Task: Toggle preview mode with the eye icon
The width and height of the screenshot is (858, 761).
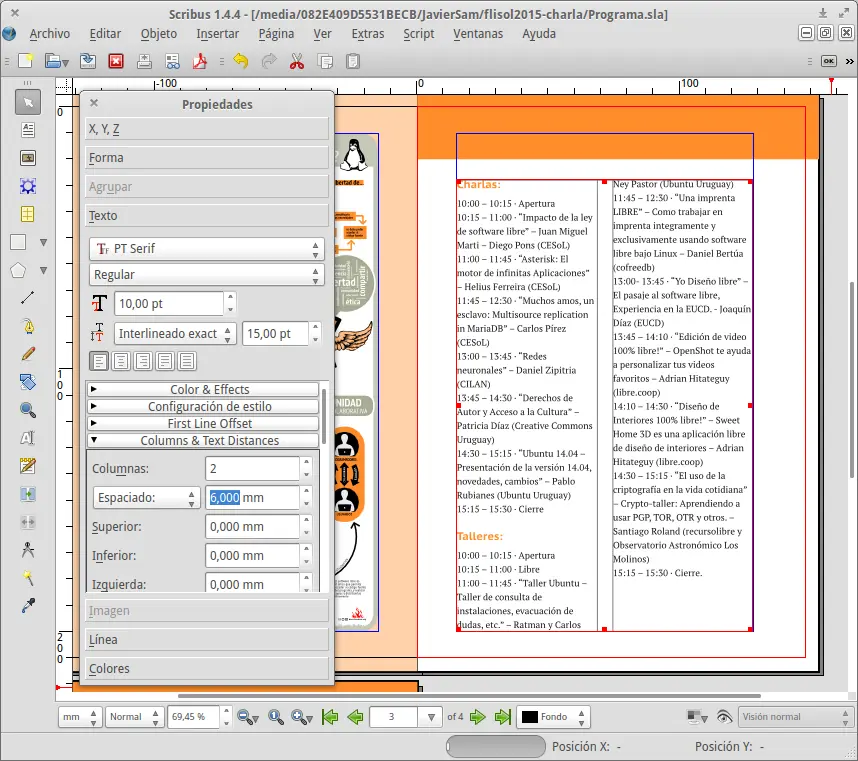Action: [x=724, y=717]
